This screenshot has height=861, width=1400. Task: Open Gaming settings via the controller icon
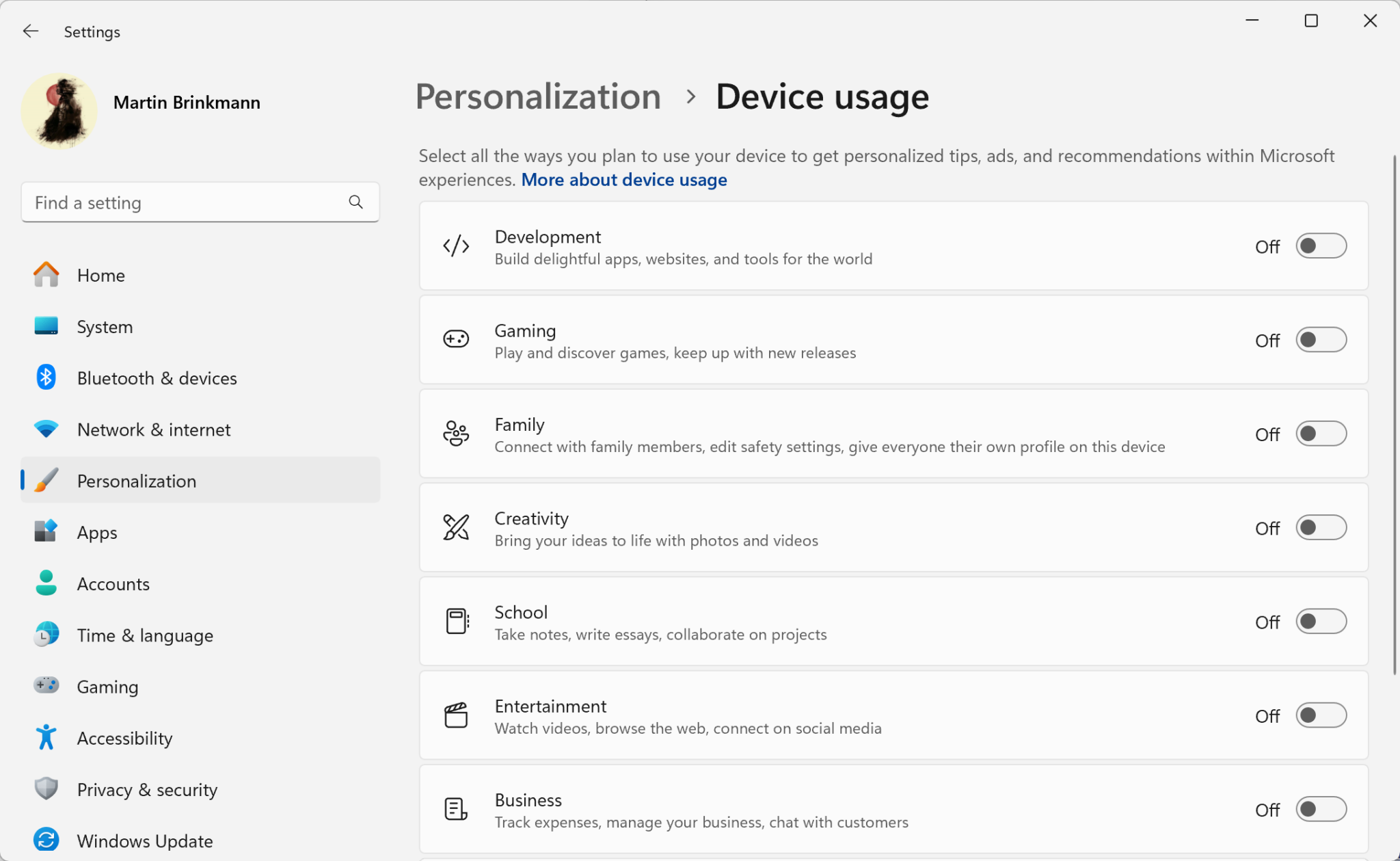pyautogui.click(x=45, y=686)
